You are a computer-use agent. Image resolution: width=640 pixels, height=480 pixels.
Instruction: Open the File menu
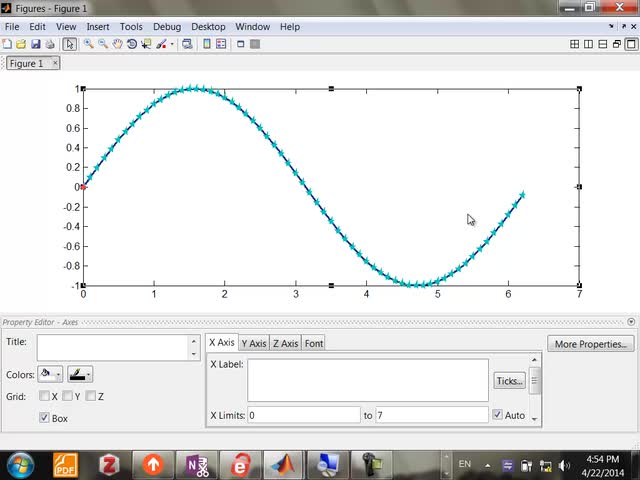12,27
